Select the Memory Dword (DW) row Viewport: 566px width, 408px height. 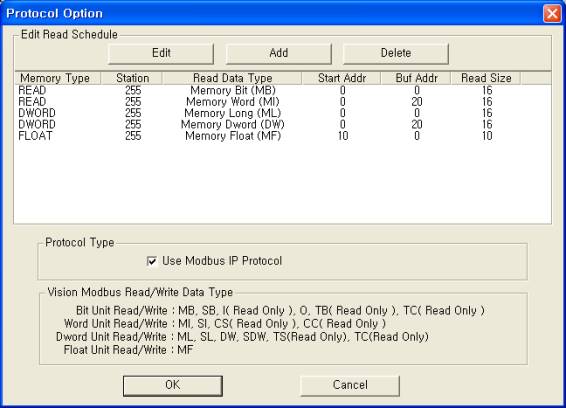[x=283, y=125]
